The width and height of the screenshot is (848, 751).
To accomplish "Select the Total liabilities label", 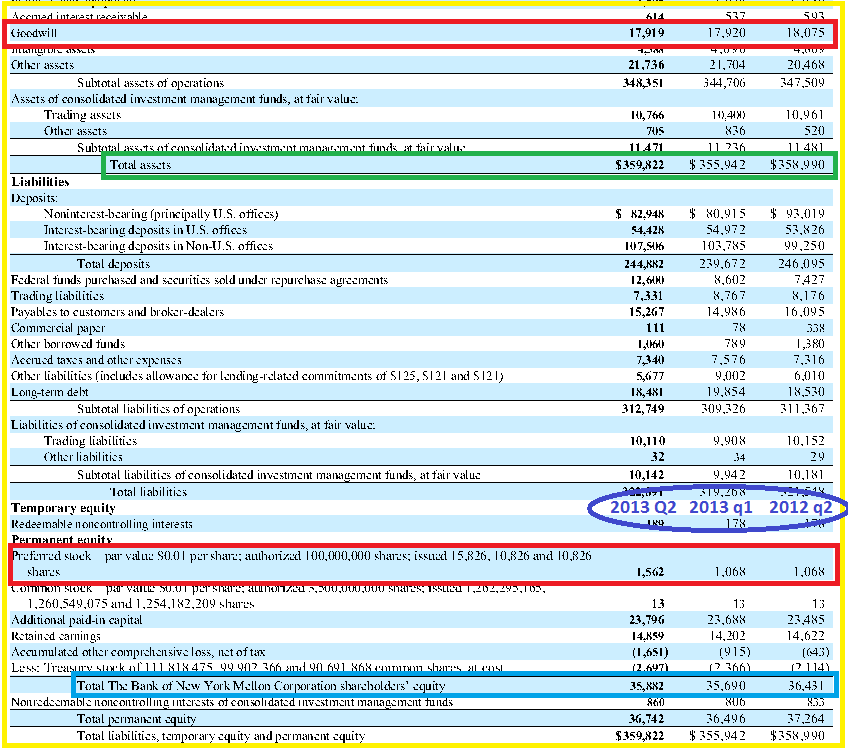I will tap(148, 492).
